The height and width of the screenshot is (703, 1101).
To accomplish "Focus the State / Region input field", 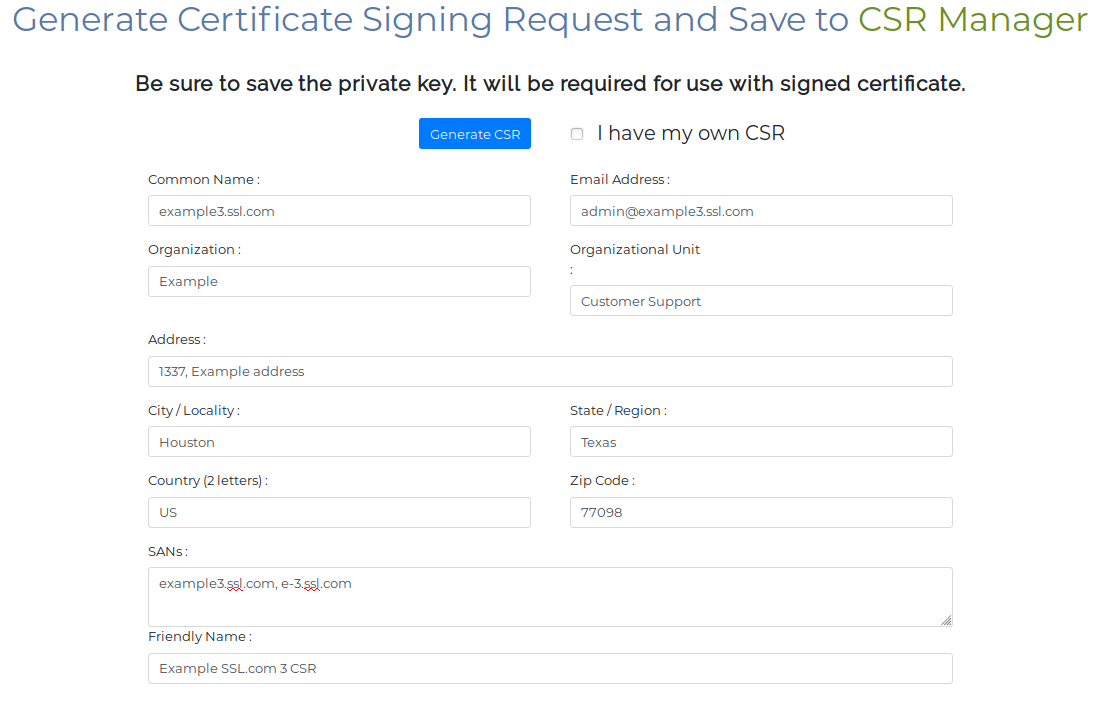I will 761,442.
